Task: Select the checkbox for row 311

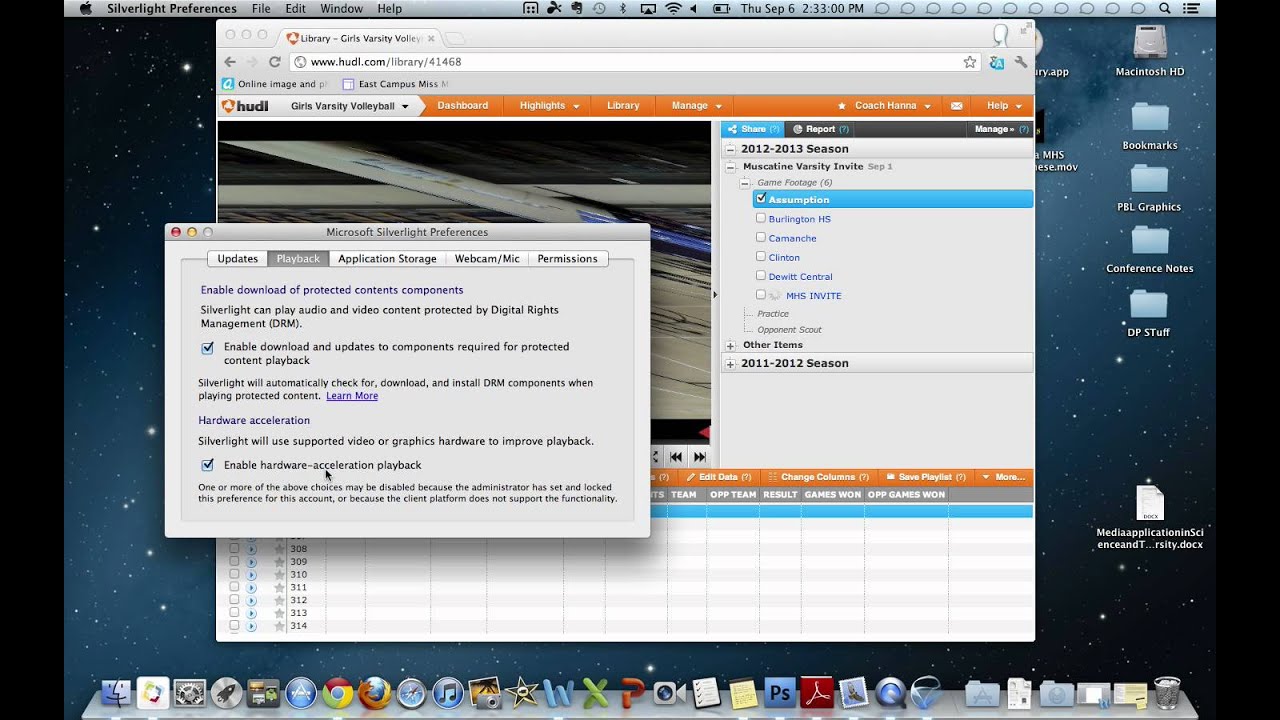Action: (x=234, y=587)
